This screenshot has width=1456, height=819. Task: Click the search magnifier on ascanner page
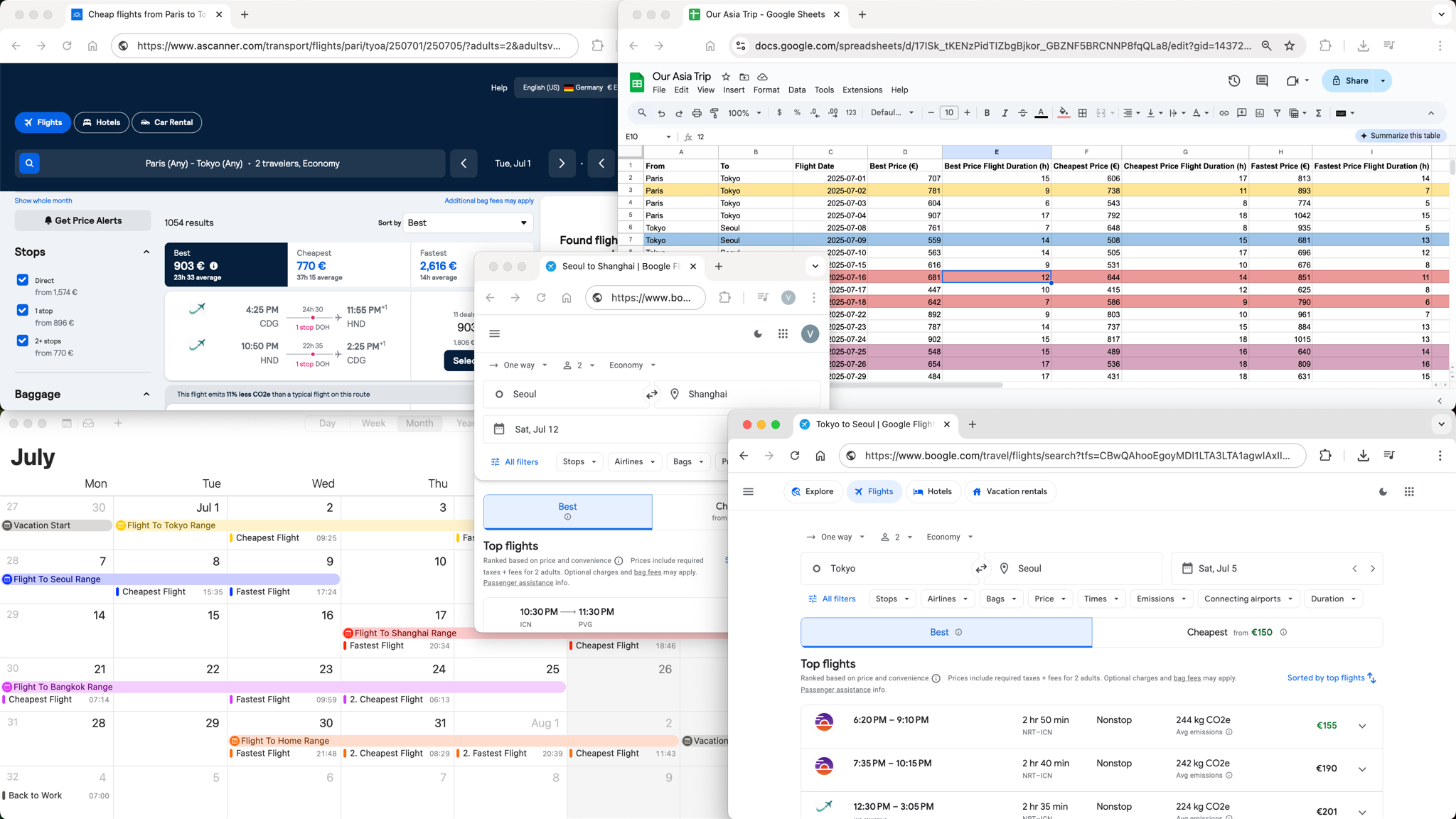coord(29,164)
